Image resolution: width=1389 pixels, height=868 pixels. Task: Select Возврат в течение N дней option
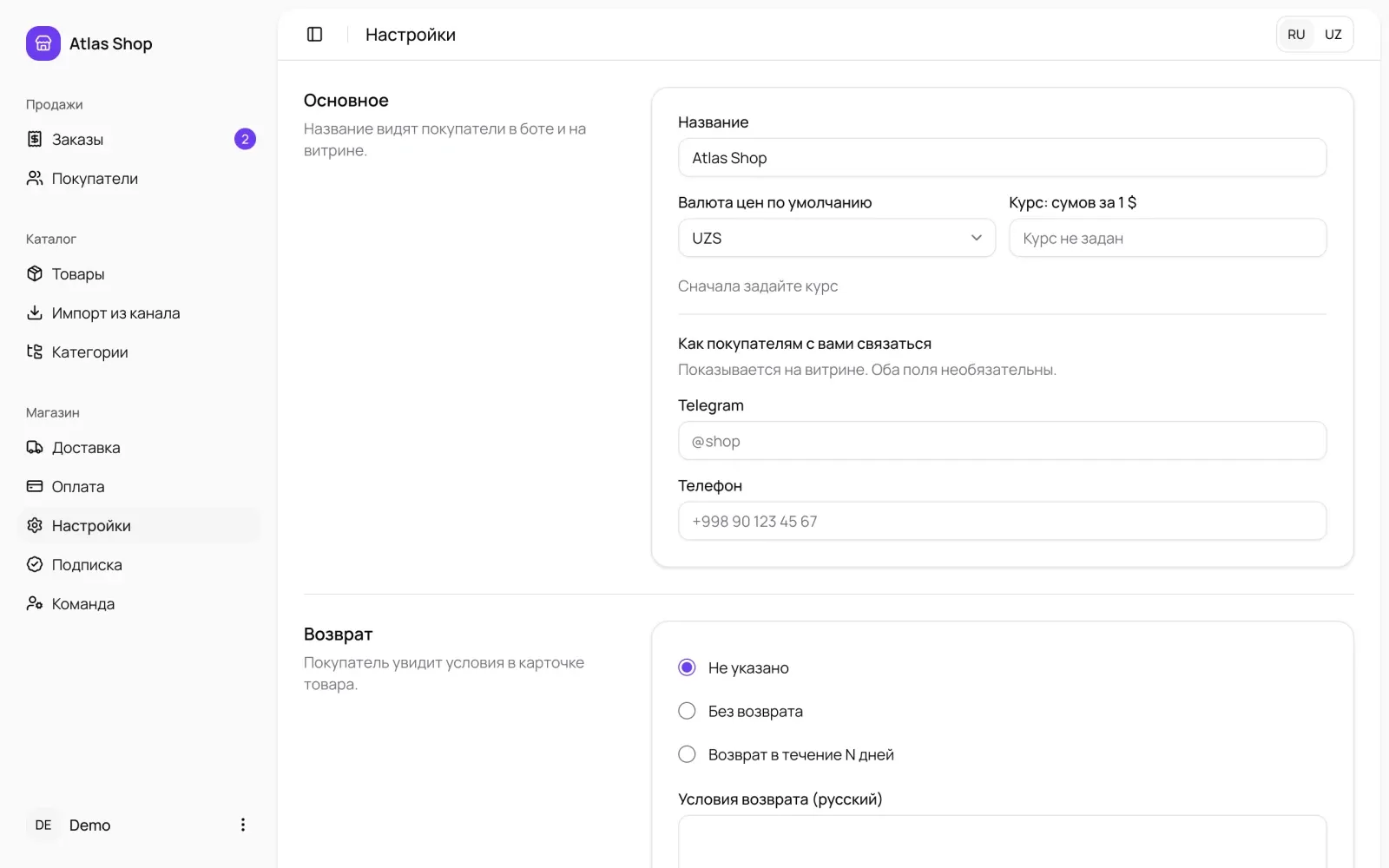tap(687, 754)
